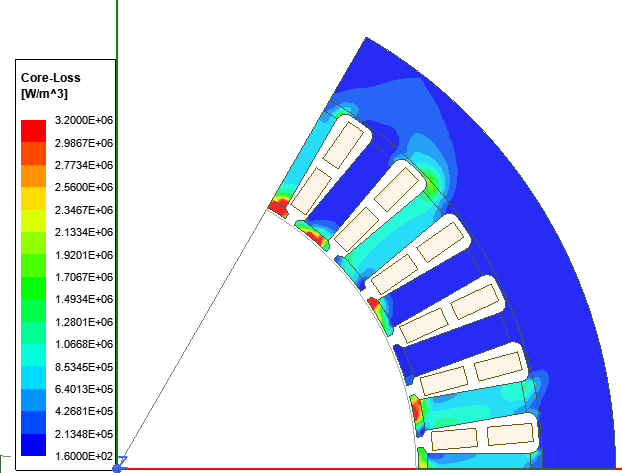Viewport: 622px width, 473px height.
Task: Select the dark blue bottom legend band
Action: (x=33, y=445)
